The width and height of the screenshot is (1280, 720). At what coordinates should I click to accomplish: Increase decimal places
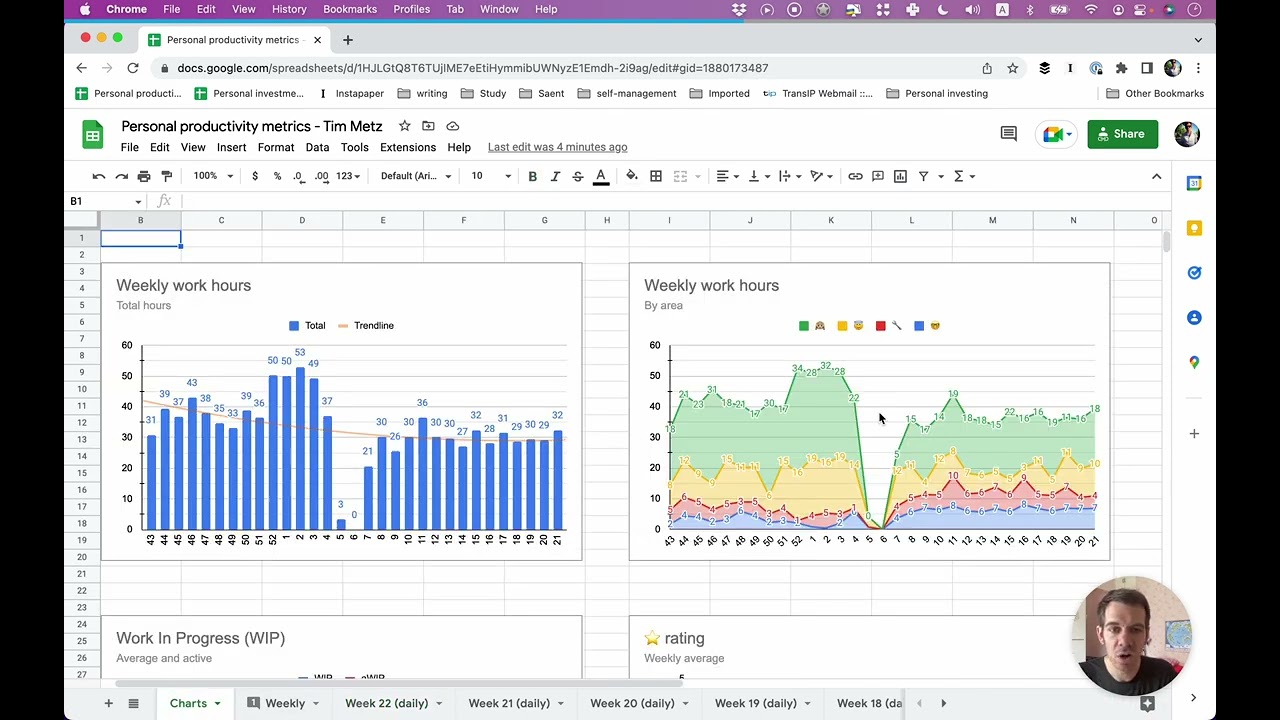[321, 176]
